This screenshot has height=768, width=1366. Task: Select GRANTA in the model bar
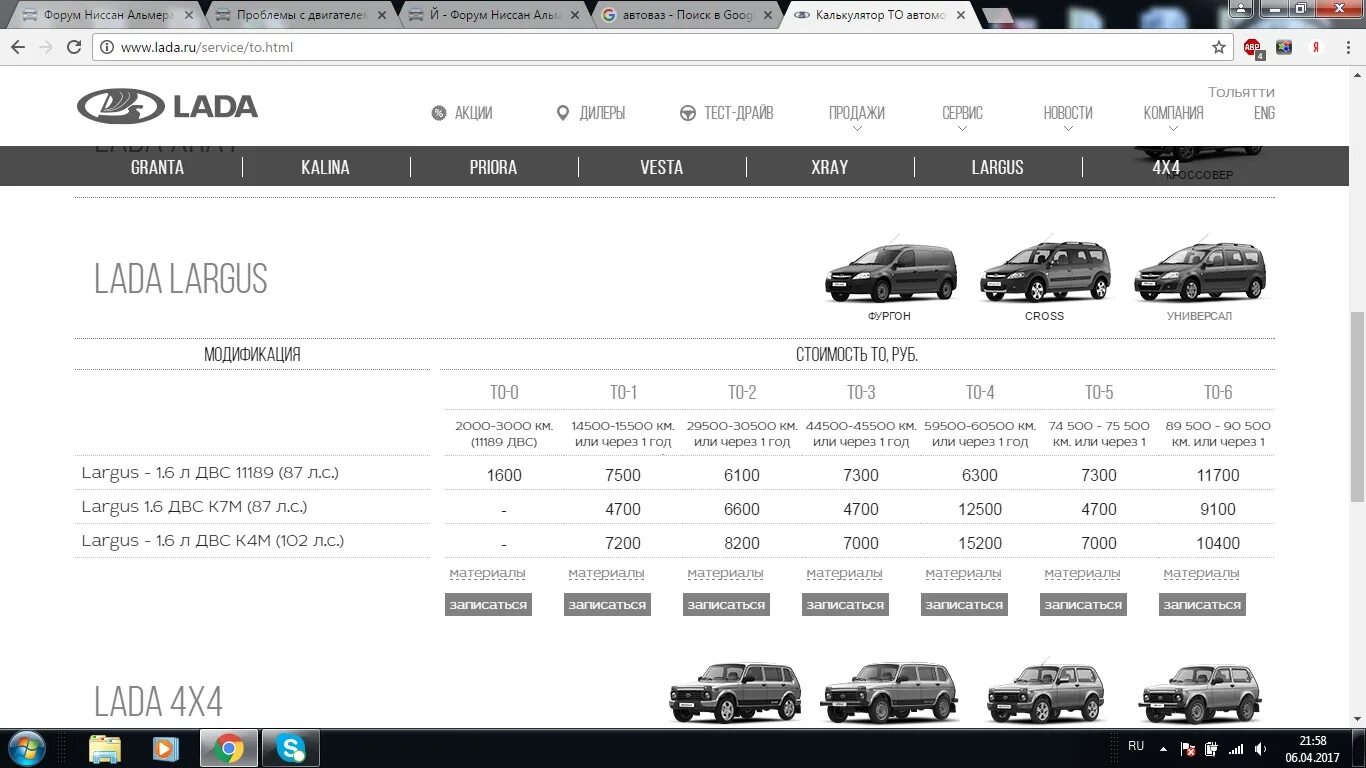157,167
